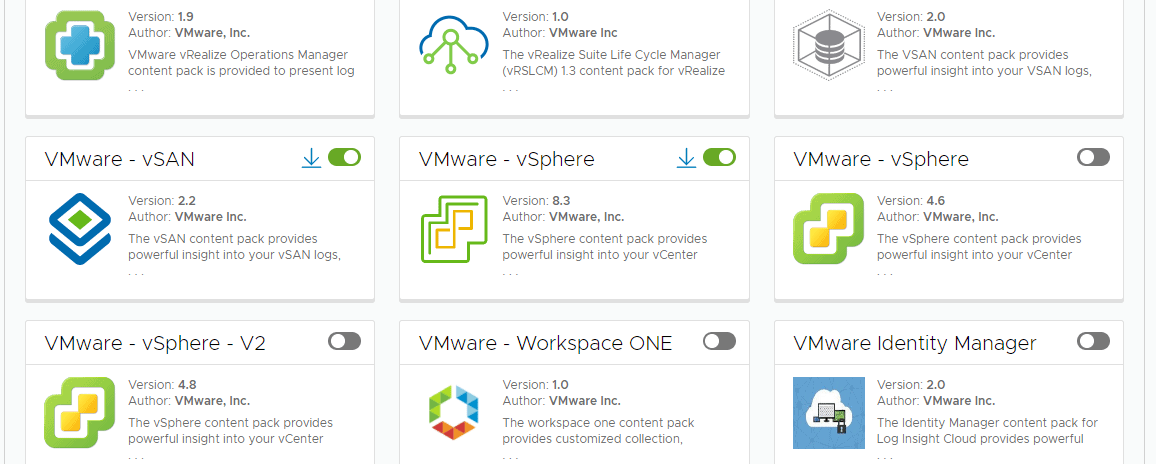Click the workspace one content pack description
1156x464 pixels.
[599, 431]
